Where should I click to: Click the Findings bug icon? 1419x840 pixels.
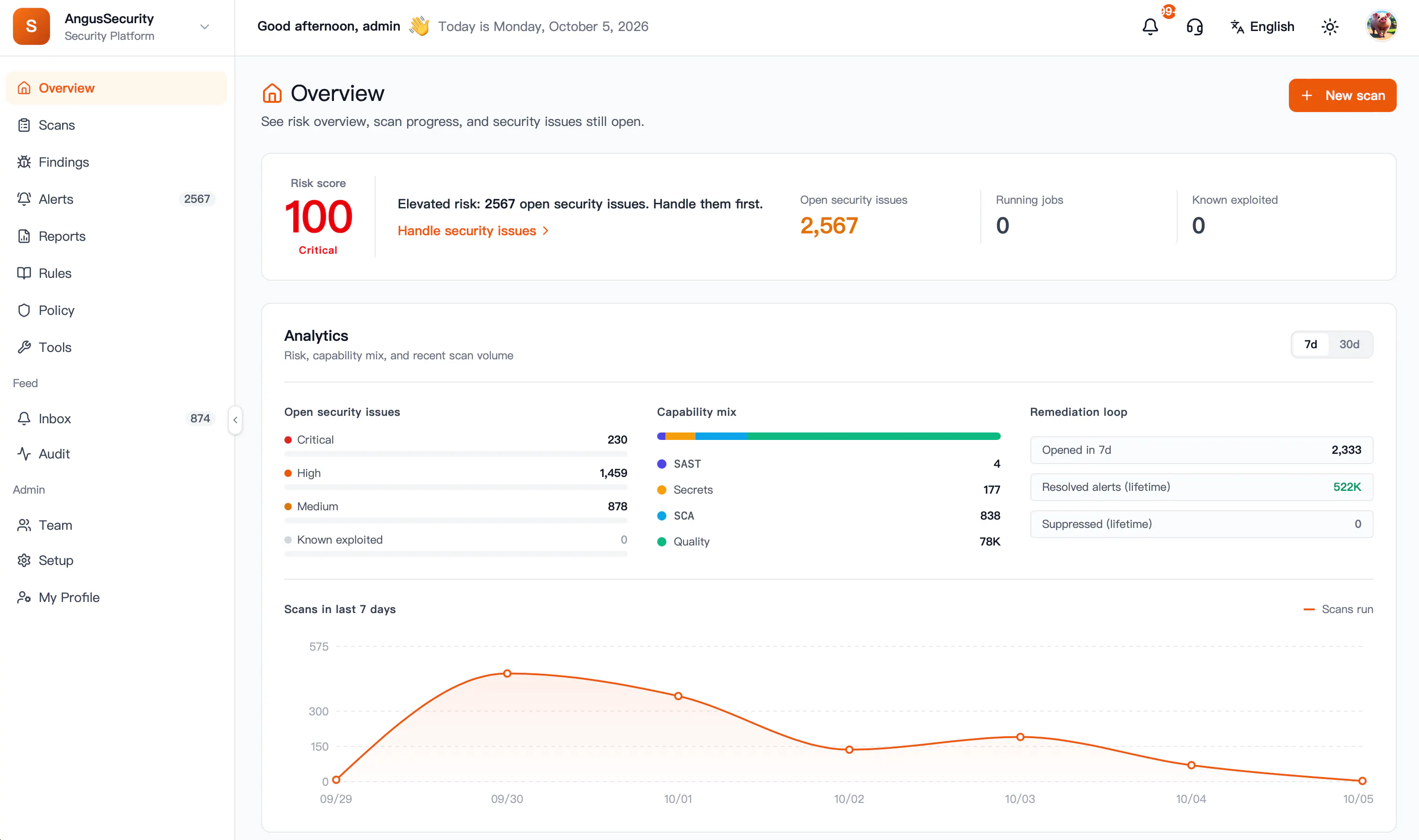pos(24,162)
